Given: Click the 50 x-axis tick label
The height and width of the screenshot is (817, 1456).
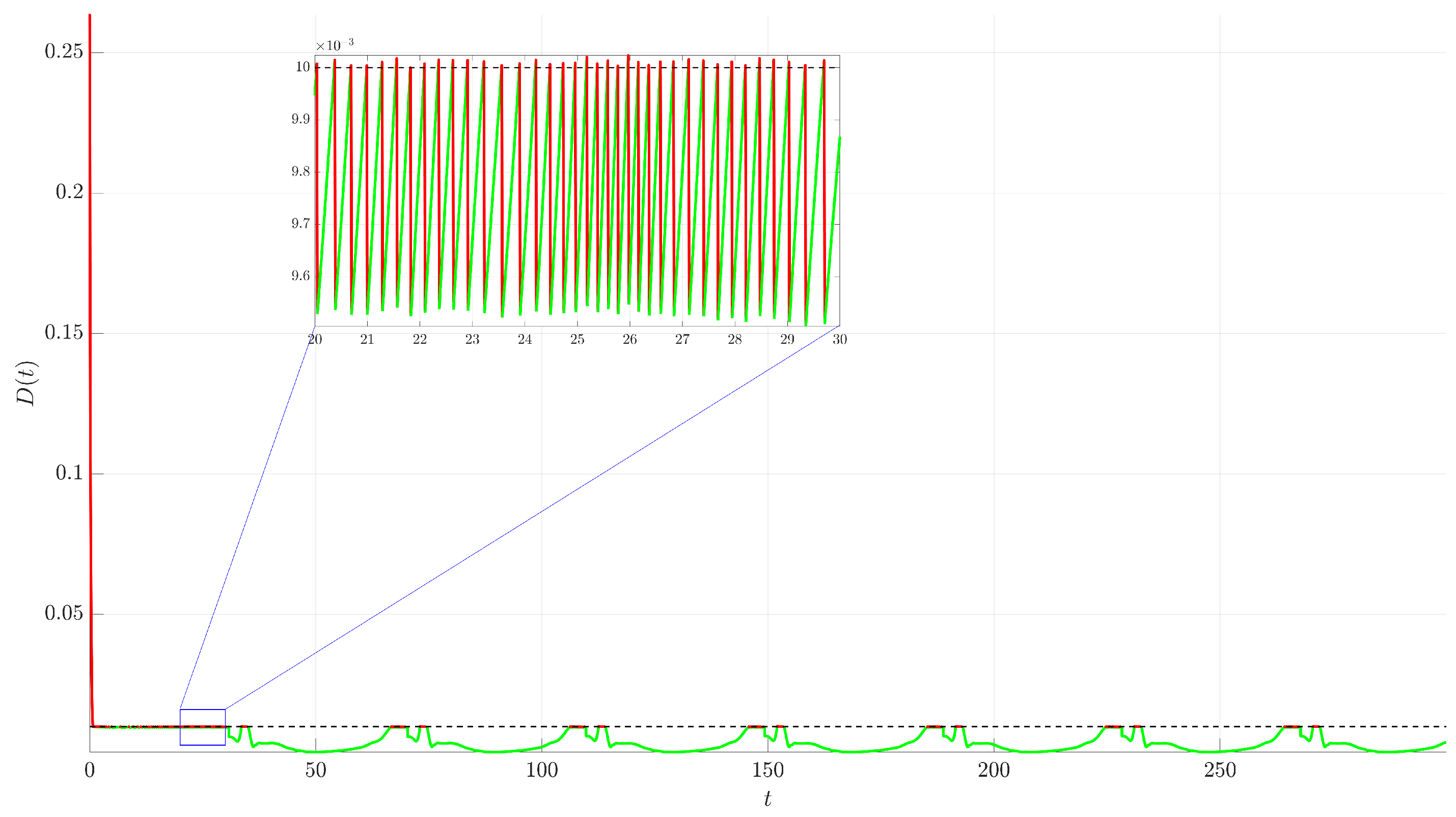Looking at the screenshot, I should pos(315,770).
